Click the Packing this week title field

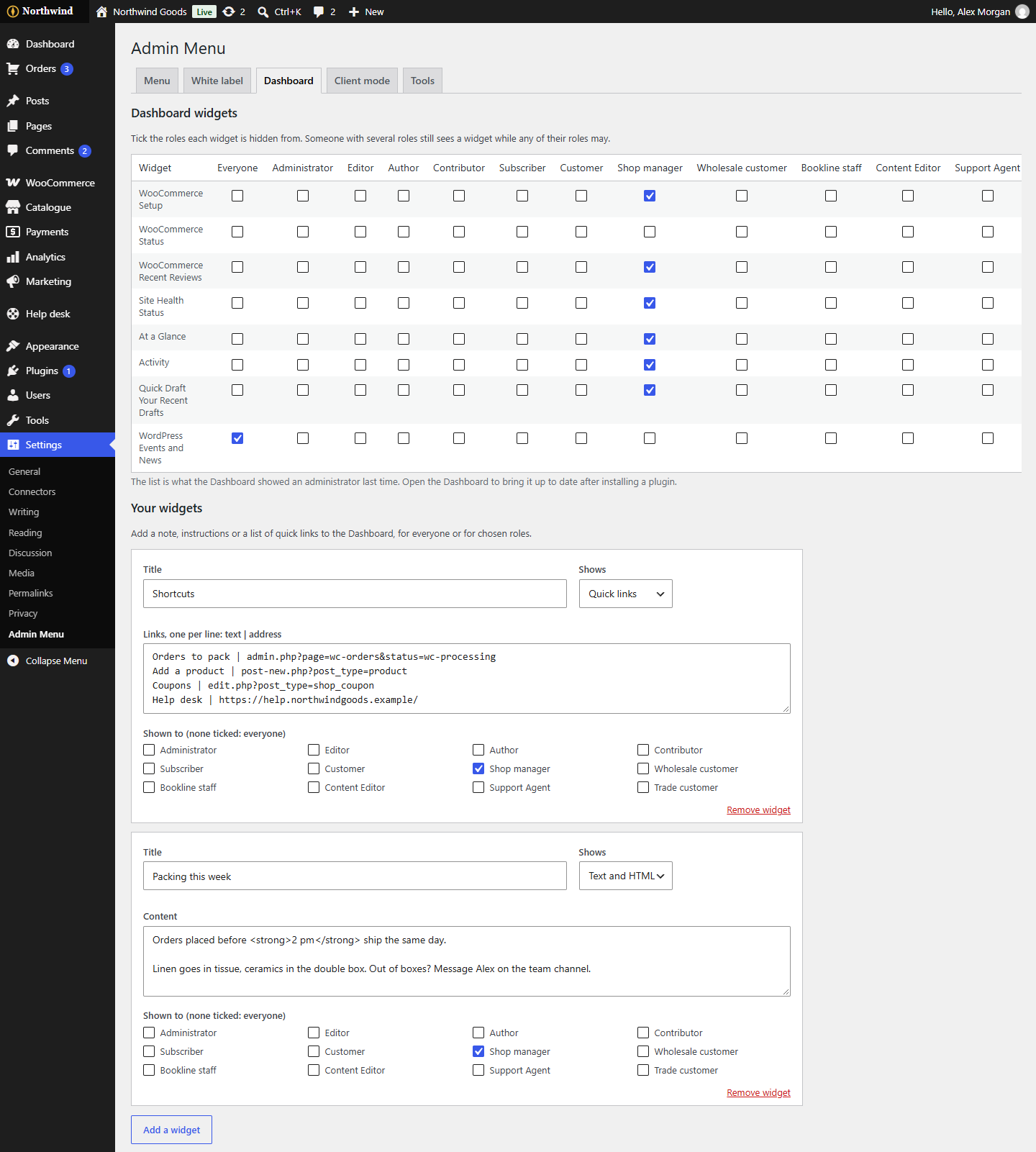tap(355, 876)
